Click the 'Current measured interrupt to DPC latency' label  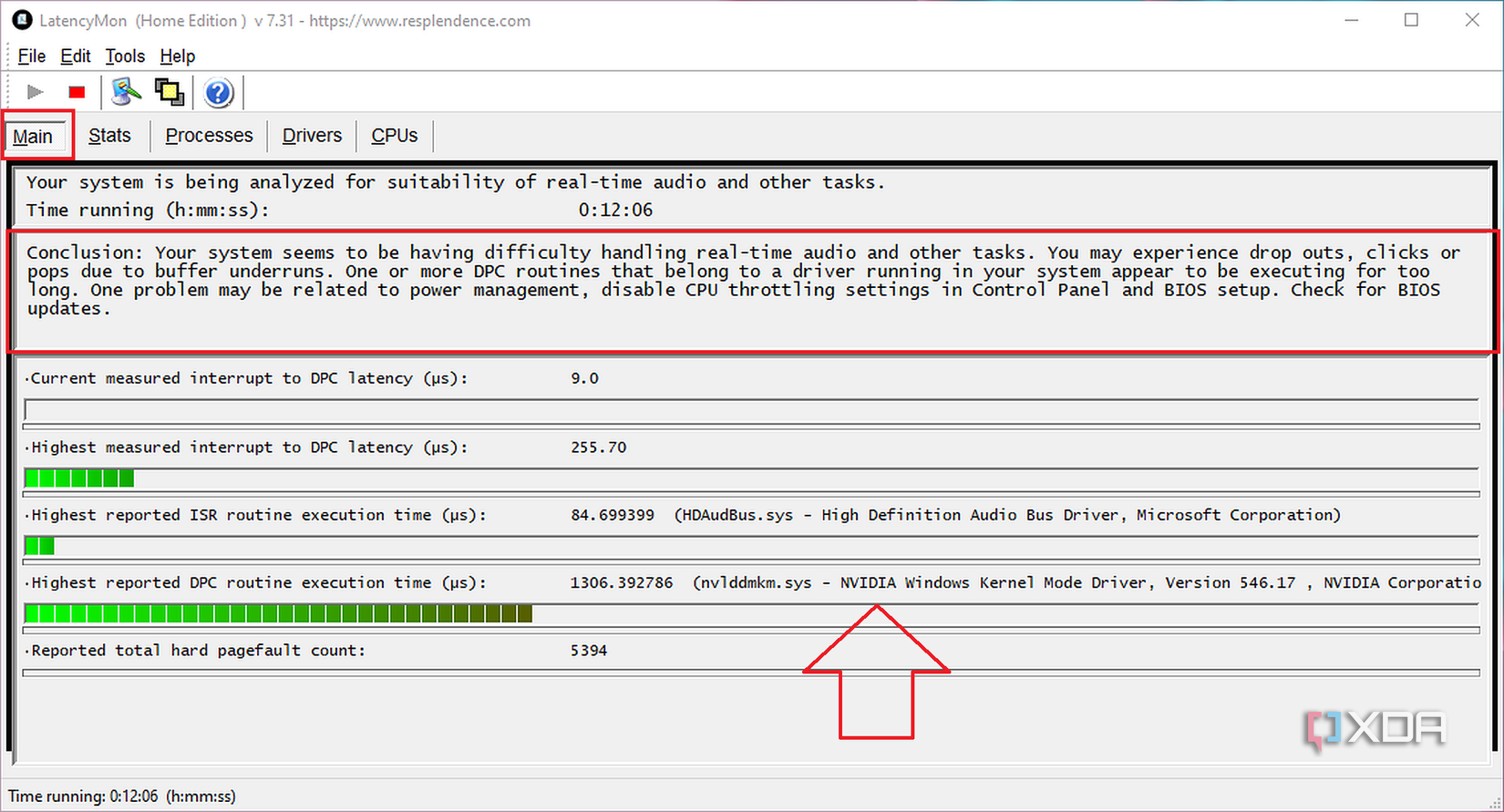click(249, 378)
